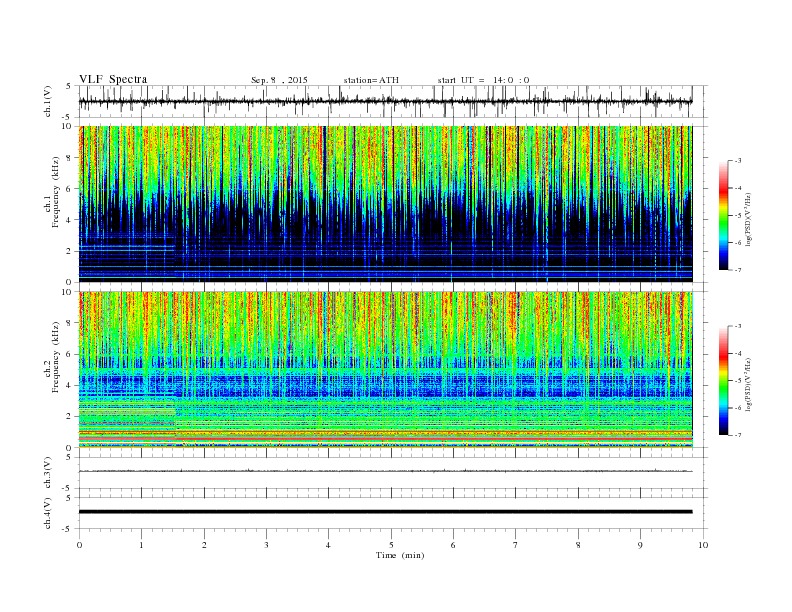Image resolution: width=792 pixels, height=612 pixels.
Task: Click the "station=ATH" header label
Action: point(371,80)
